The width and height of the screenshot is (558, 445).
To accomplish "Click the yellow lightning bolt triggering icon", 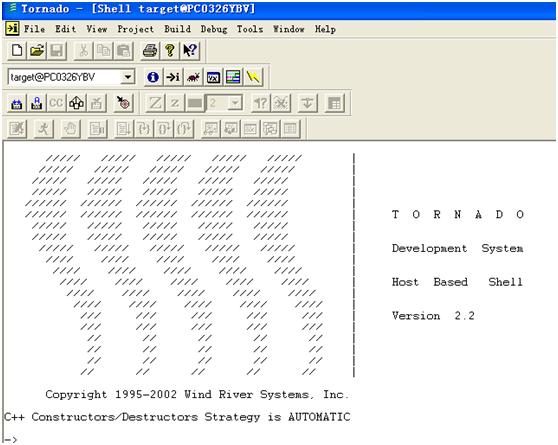I will (x=253, y=77).
